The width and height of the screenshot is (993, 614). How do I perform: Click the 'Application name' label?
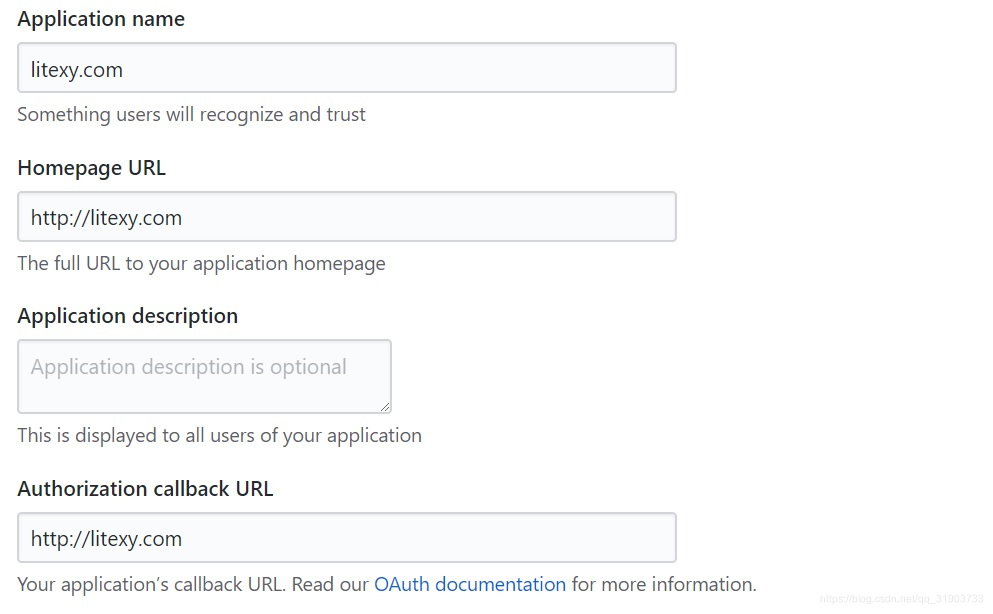101,19
